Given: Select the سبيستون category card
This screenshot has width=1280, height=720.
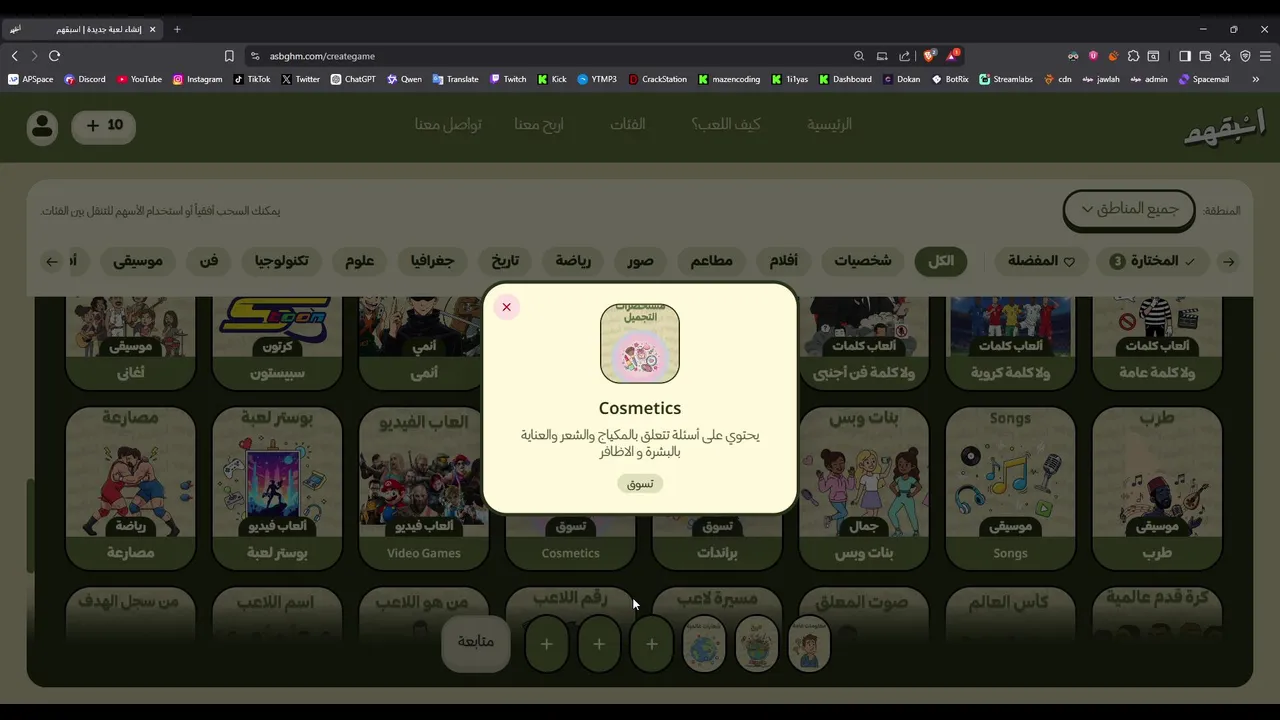Looking at the screenshot, I should 277,343.
